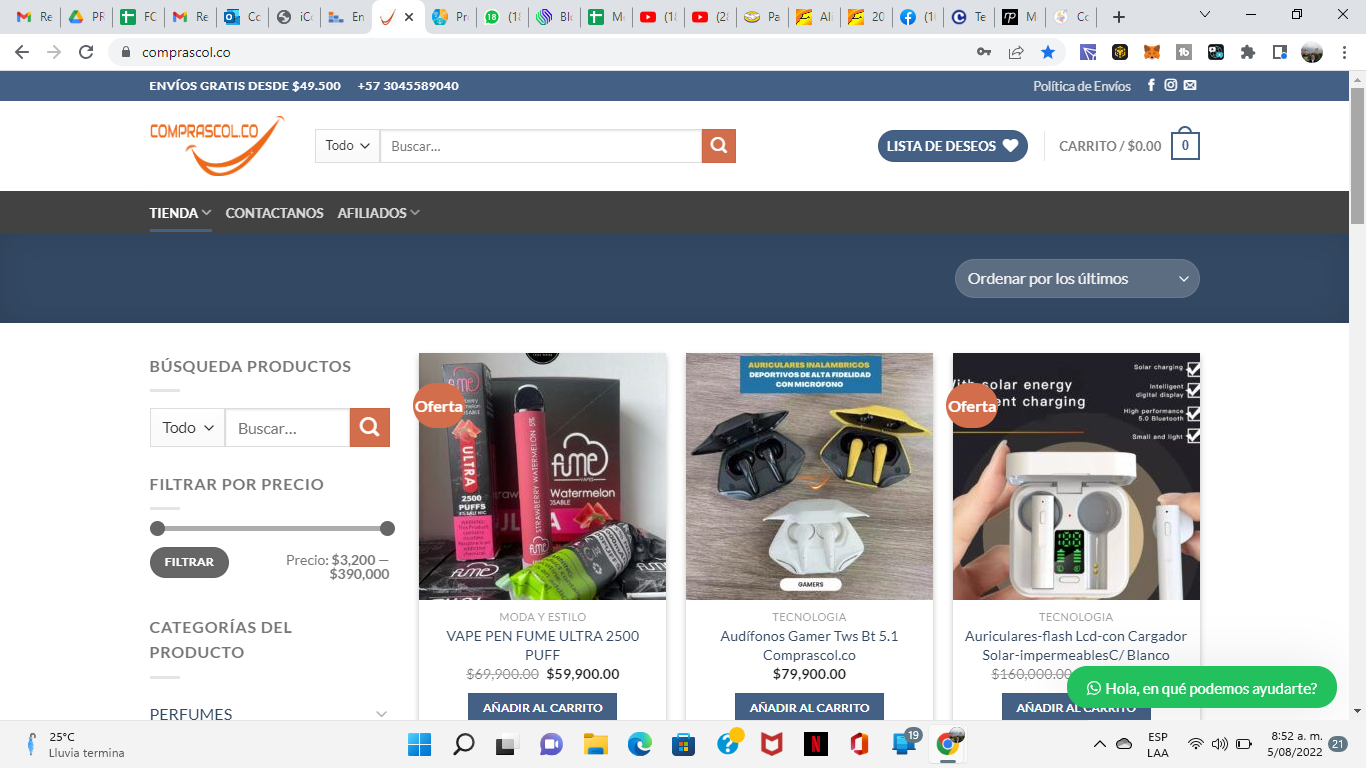Click the sidebar Buscar search field

(287, 428)
